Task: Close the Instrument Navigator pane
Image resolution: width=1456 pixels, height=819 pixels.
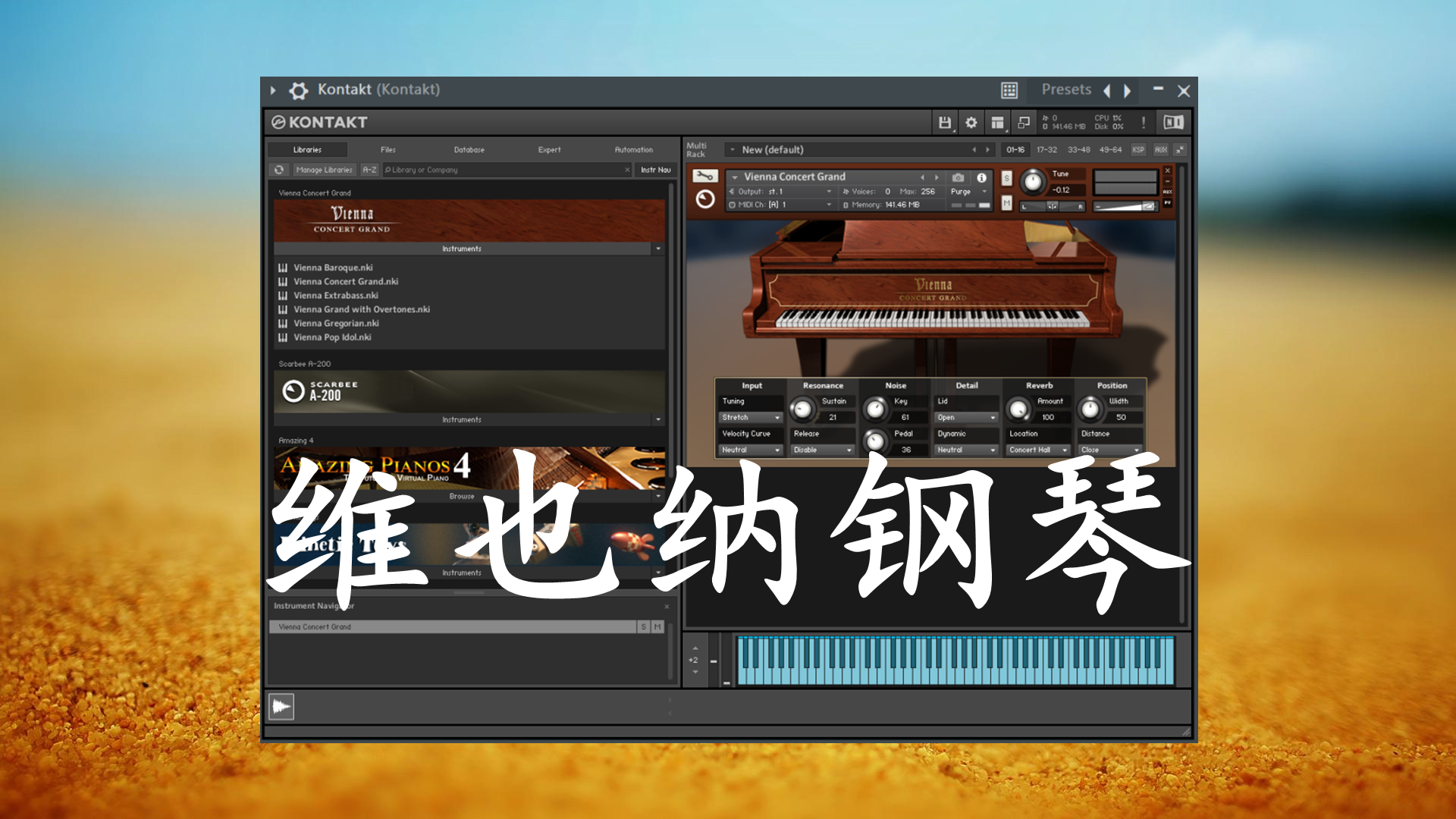Action: 667,607
